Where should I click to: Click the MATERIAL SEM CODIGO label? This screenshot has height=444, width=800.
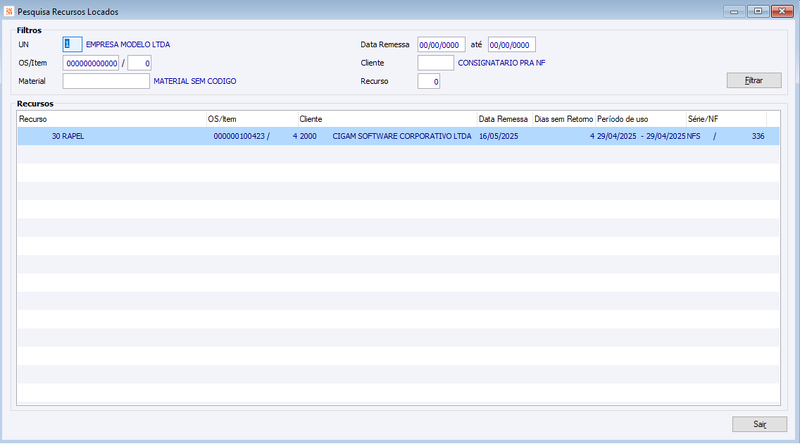(x=195, y=81)
